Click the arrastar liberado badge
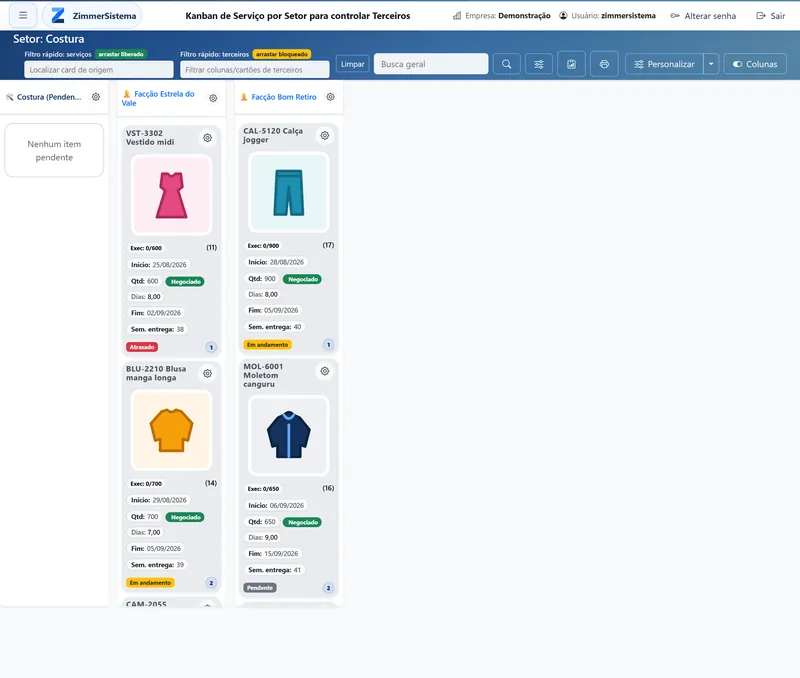This screenshot has width=800, height=678. pyautogui.click(x=121, y=54)
